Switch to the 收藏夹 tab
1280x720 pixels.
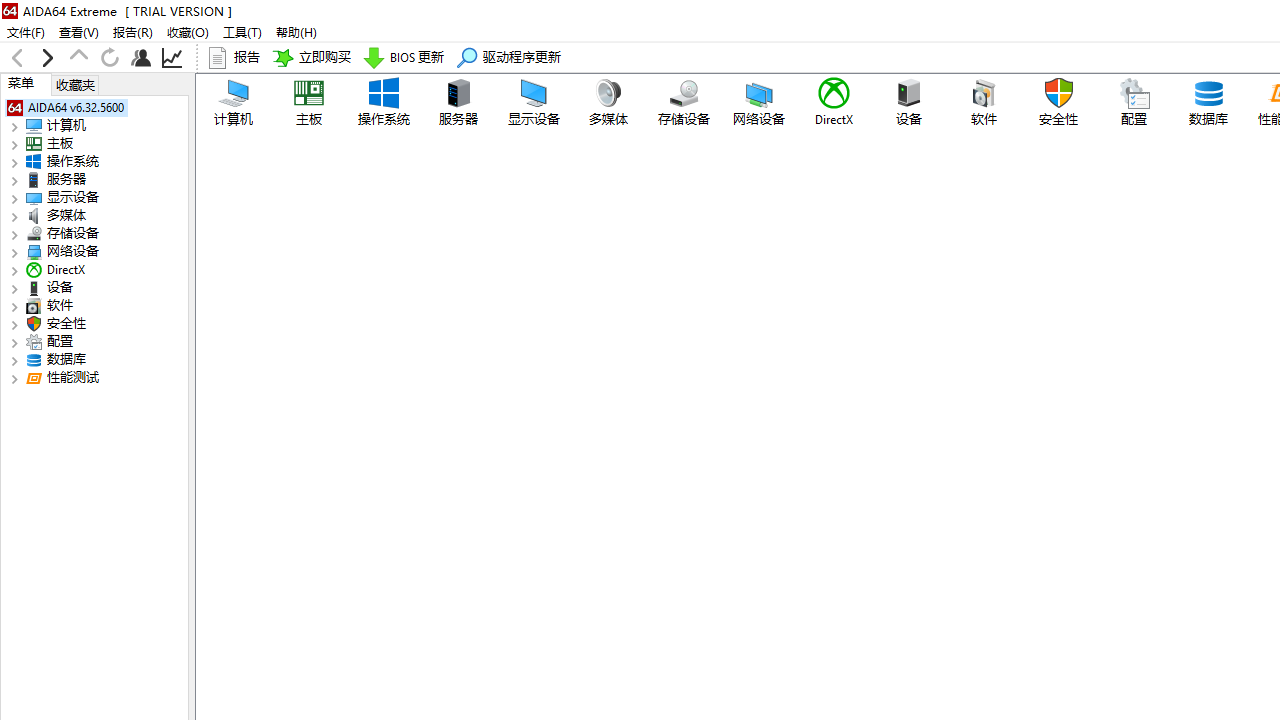coord(75,85)
